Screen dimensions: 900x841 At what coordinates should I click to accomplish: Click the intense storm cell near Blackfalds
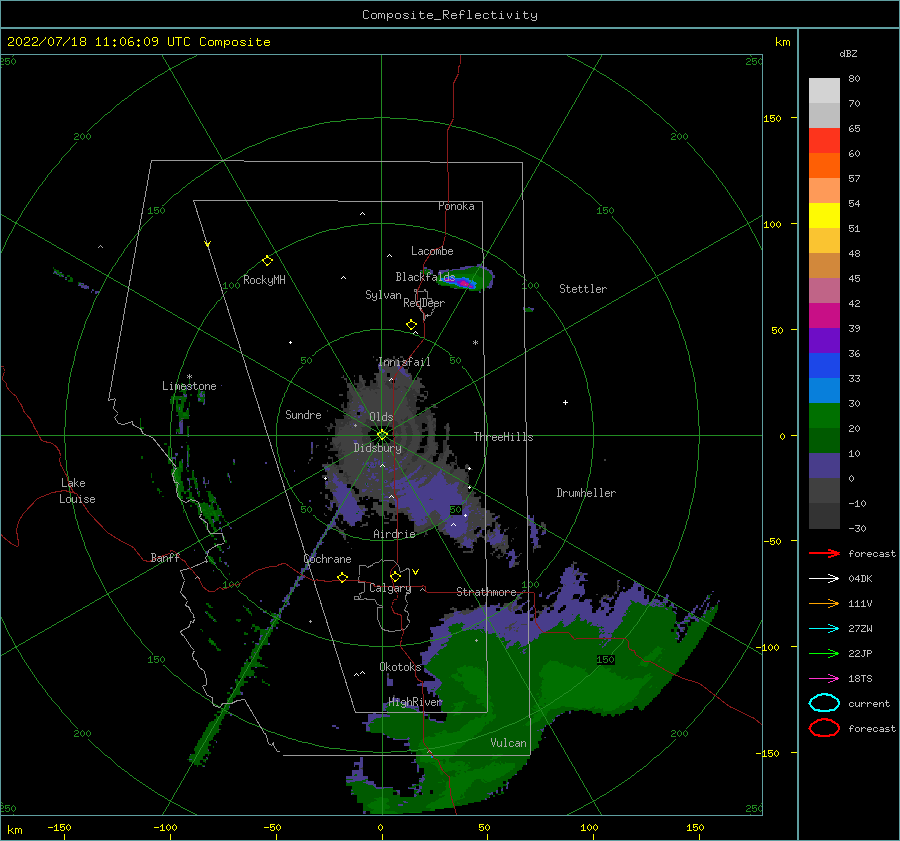point(464,282)
